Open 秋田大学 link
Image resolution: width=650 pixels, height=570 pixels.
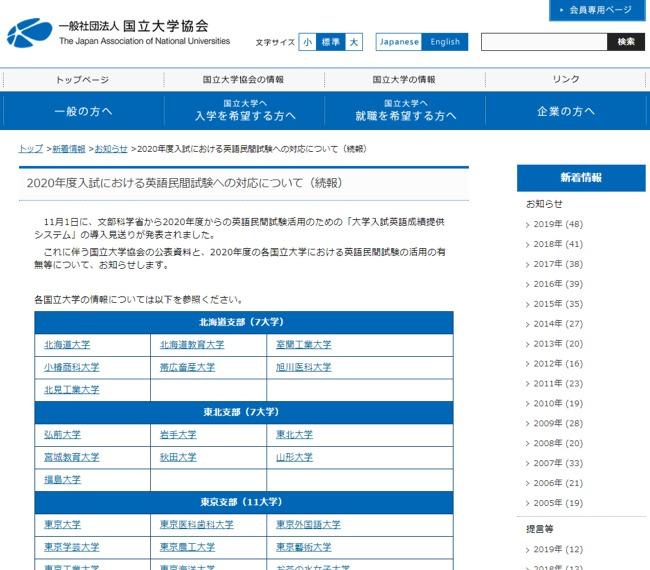[x=178, y=457]
